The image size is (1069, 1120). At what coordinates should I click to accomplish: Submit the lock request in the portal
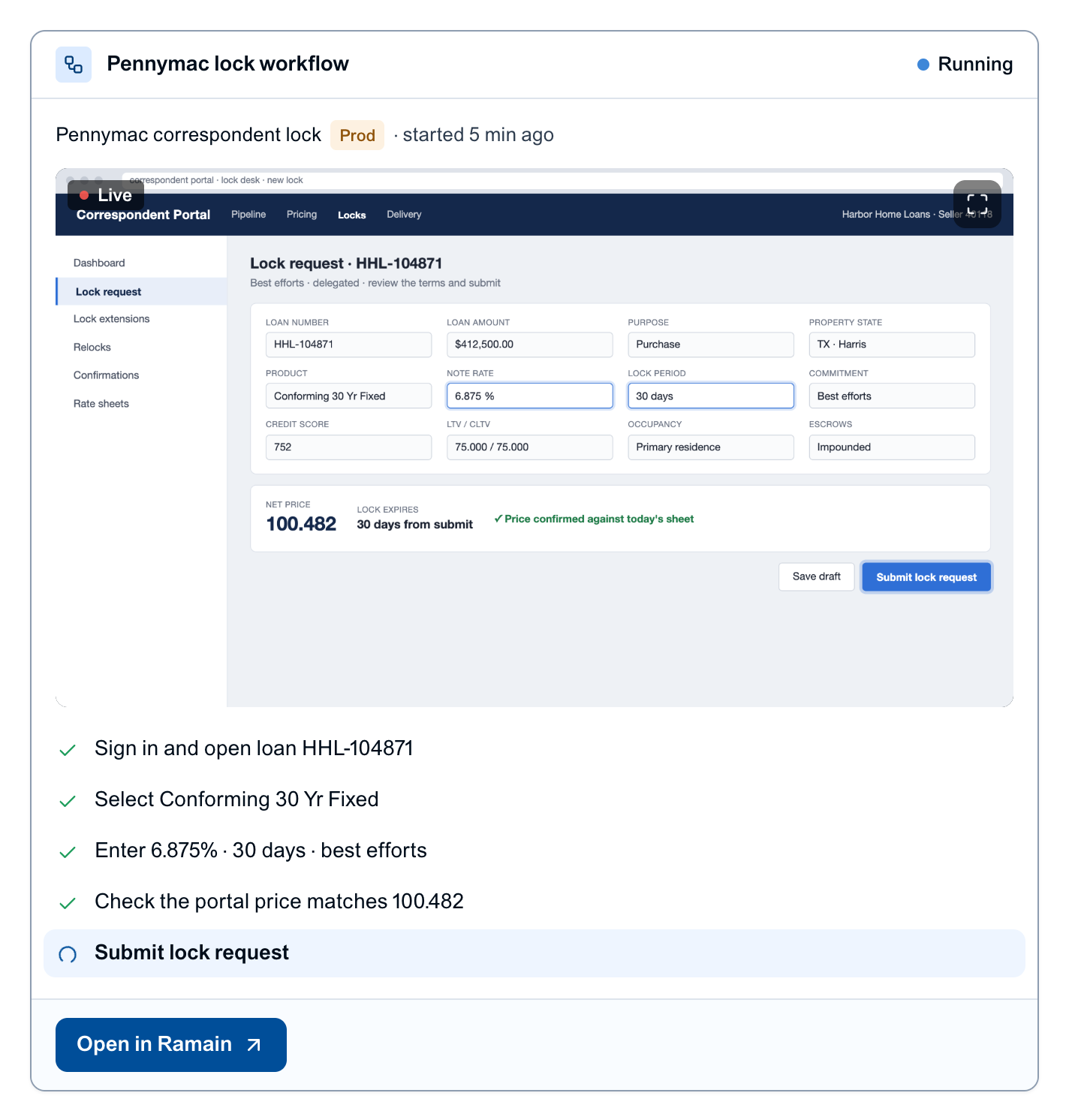[x=926, y=577]
